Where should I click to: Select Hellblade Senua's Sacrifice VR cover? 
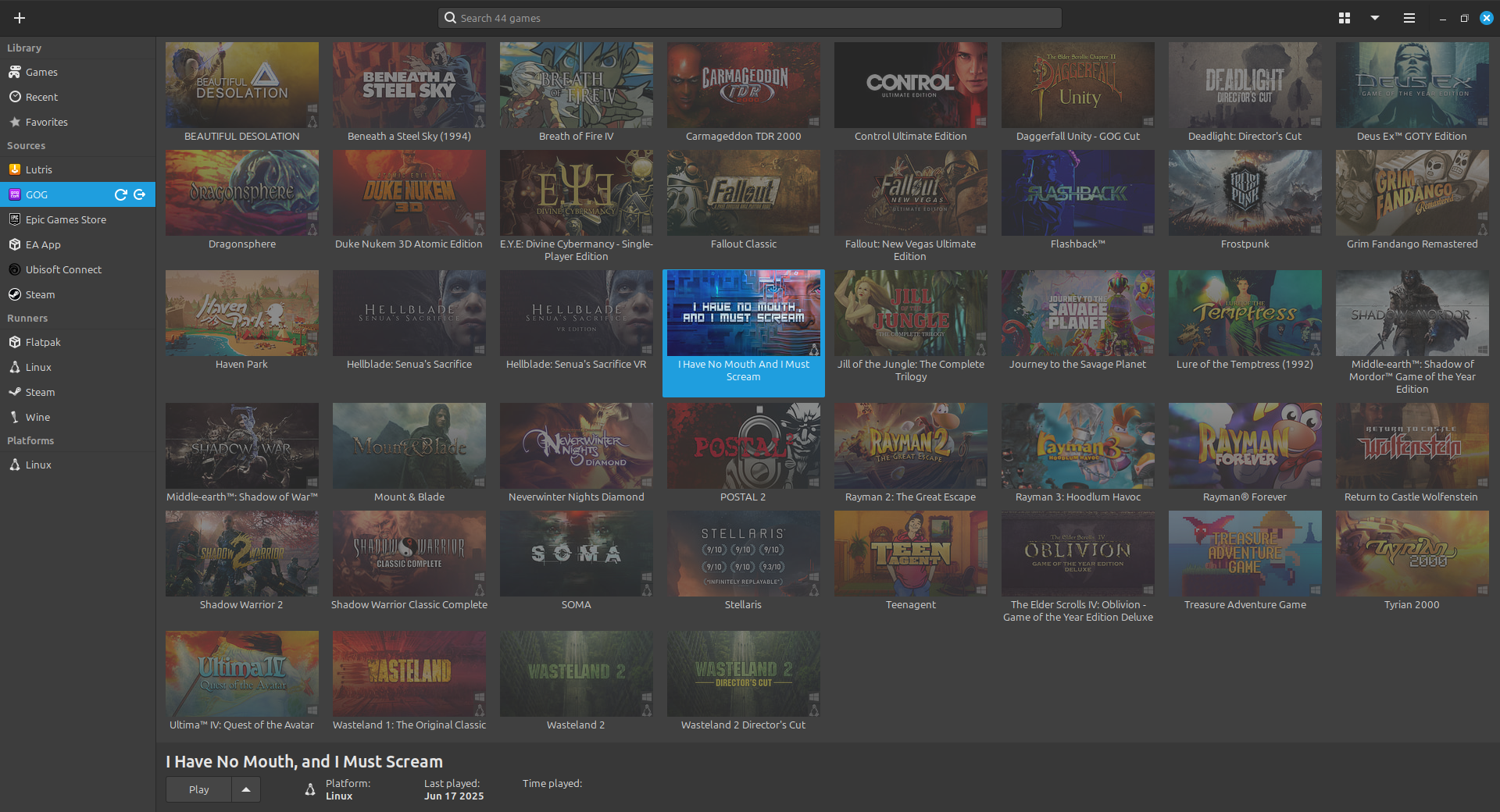coord(577,313)
